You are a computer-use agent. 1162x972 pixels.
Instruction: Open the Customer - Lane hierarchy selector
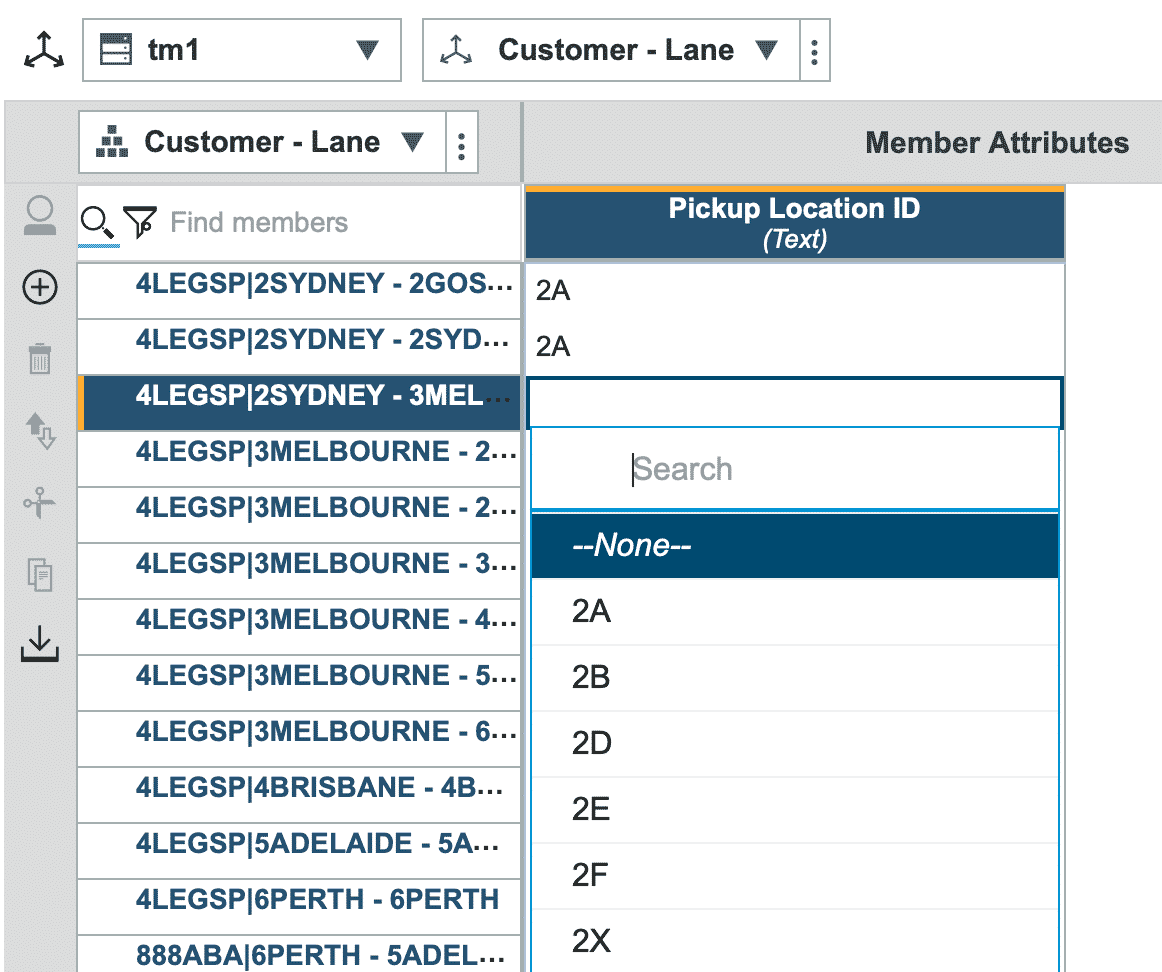(x=413, y=142)
